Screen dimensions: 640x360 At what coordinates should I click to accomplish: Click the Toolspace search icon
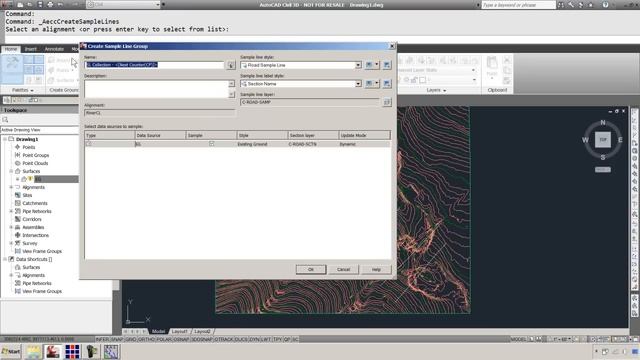(x=5, y=120)
